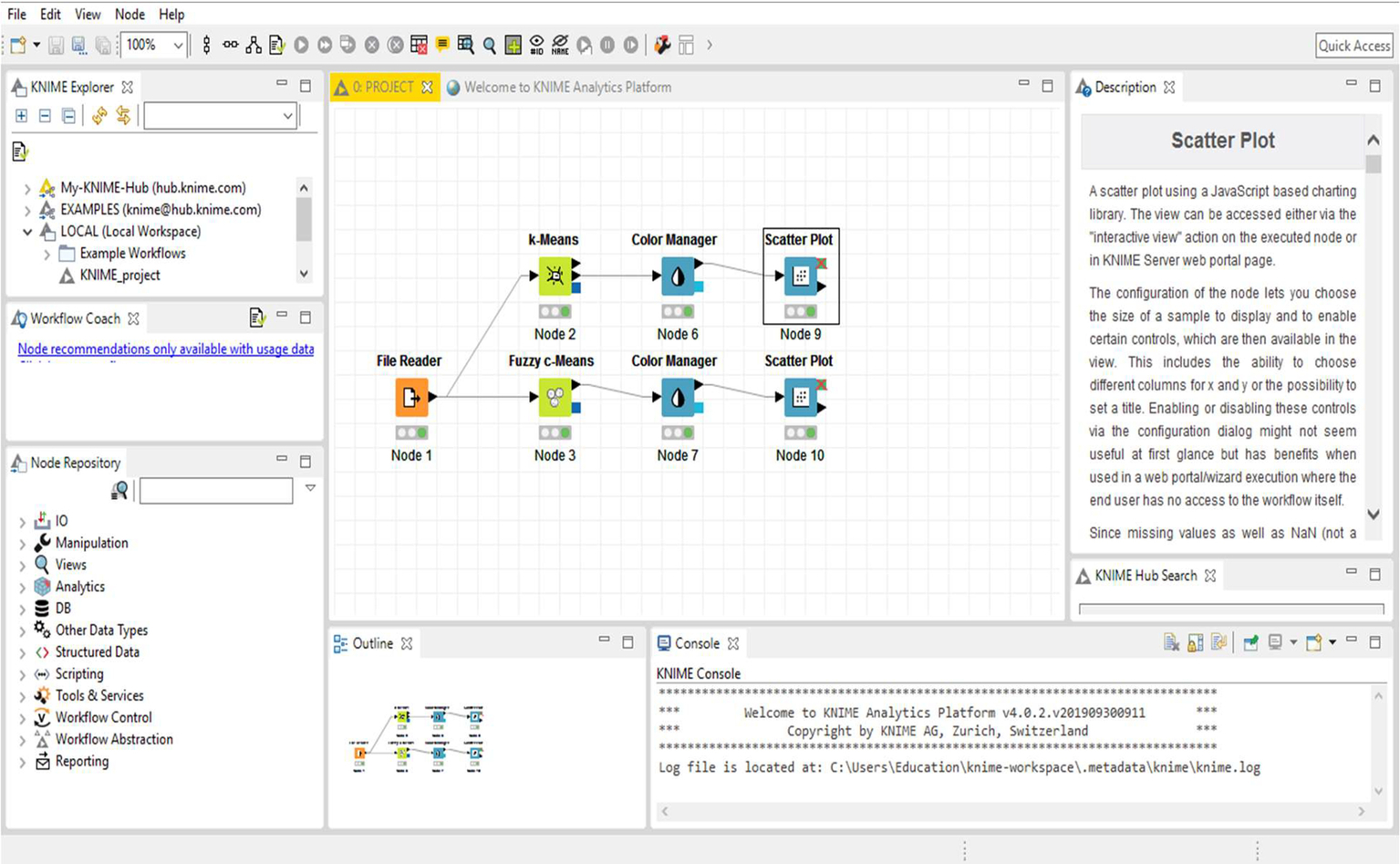Click the Save All toolbar icon
1400x864 pixels.
point(103,45)
